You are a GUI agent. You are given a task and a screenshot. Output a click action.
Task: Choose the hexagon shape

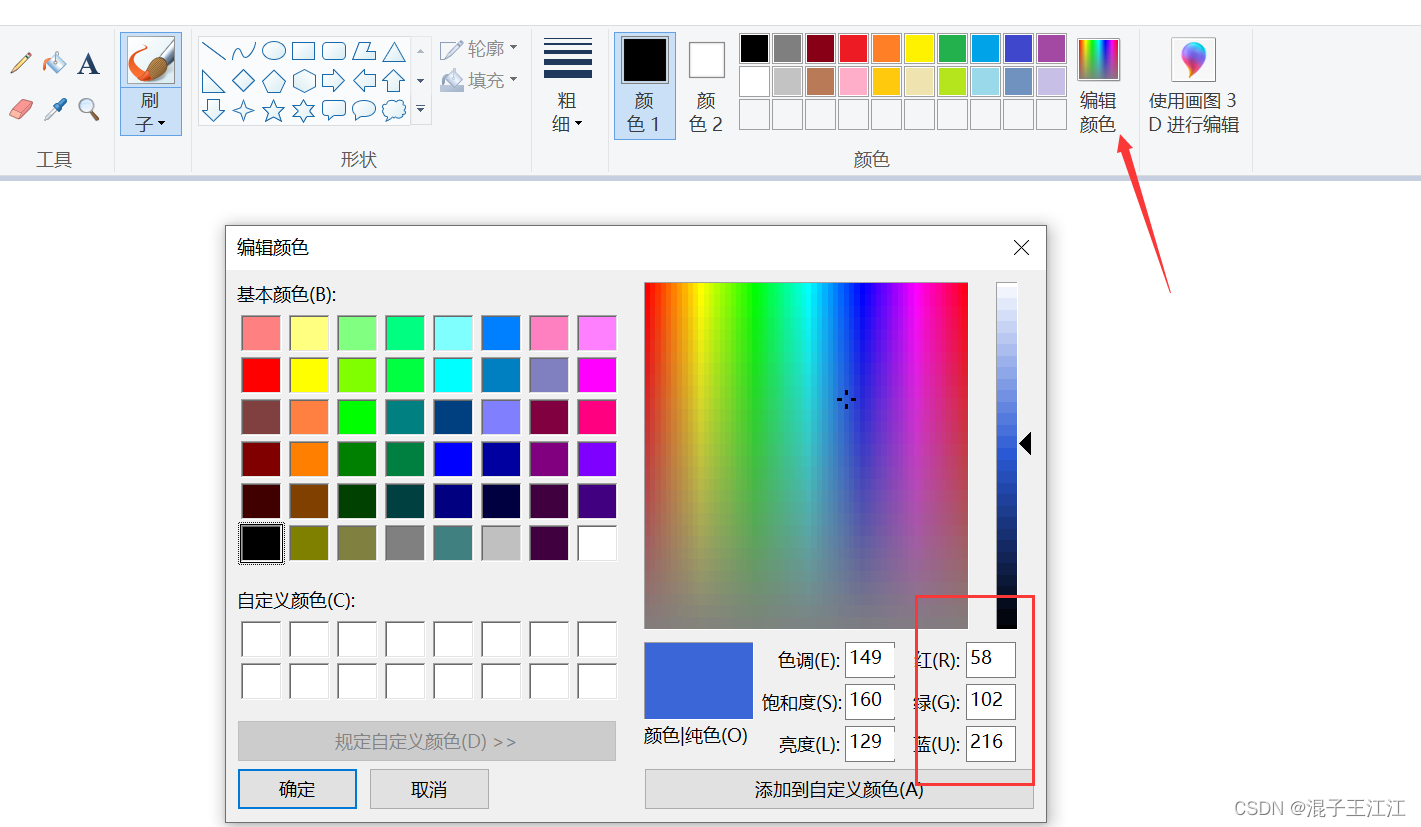303,81
